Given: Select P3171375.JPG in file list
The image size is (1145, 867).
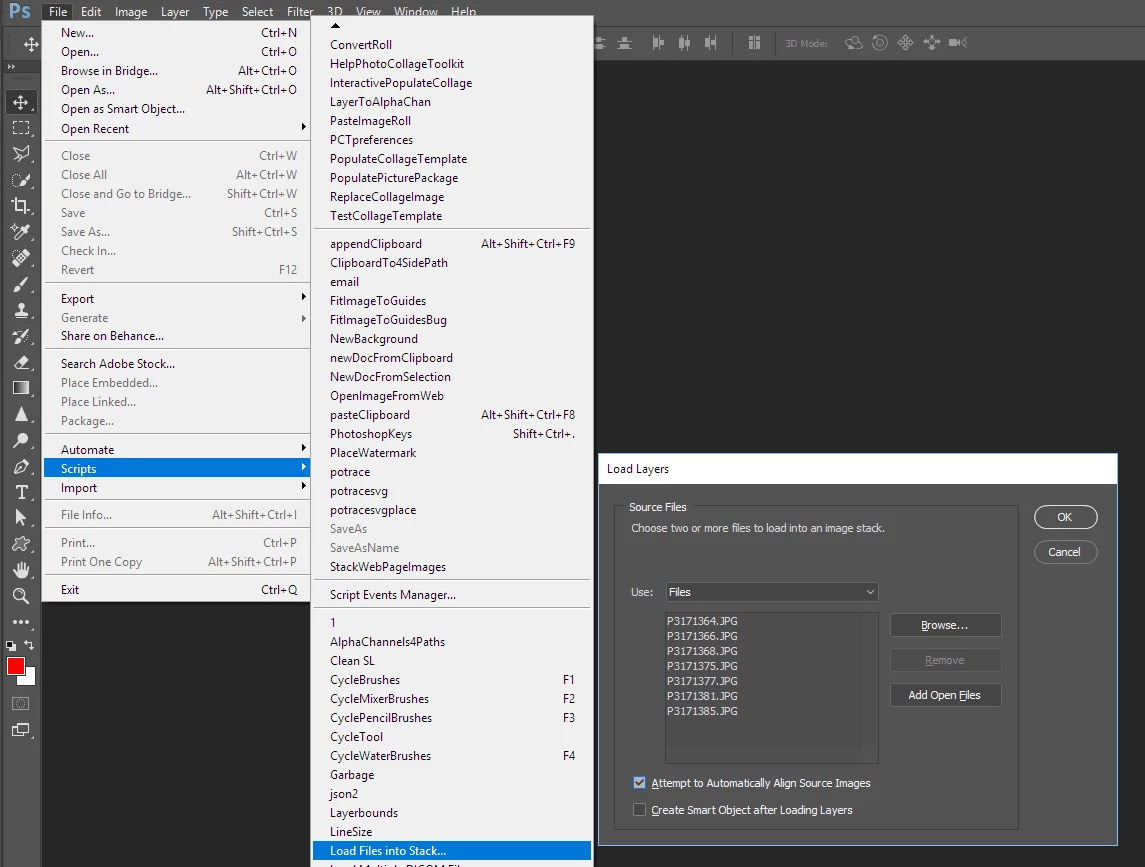Looking at the screenshot, I should (702, 666).
